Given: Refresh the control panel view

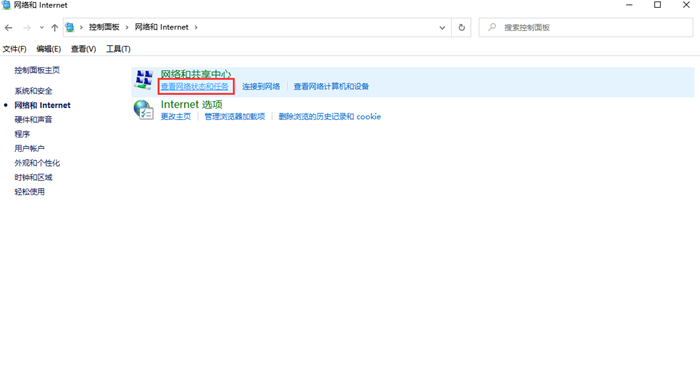Looking at the screenshot, I should pyautogui.click(x=462, y=28).
